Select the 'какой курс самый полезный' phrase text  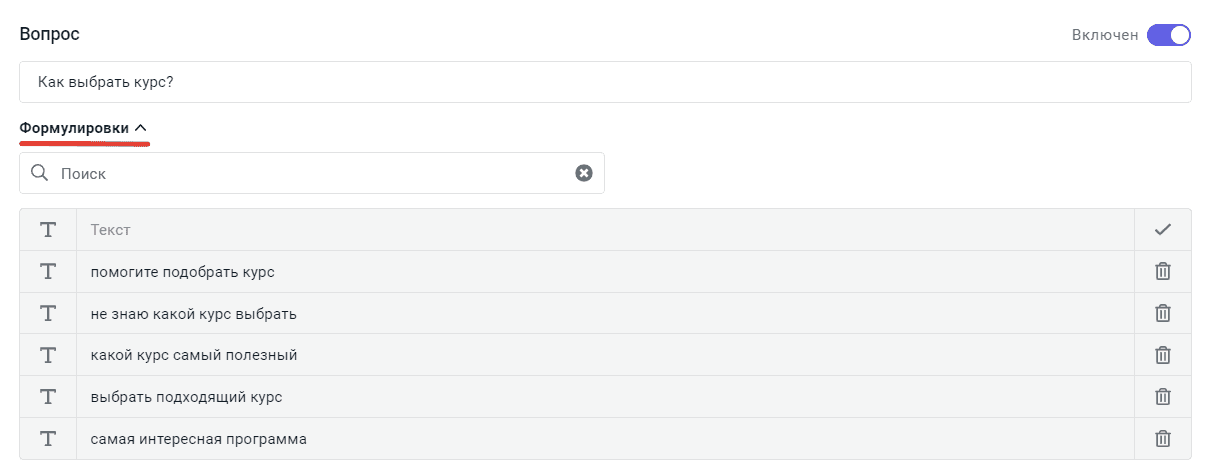click(x=194, y=355)
